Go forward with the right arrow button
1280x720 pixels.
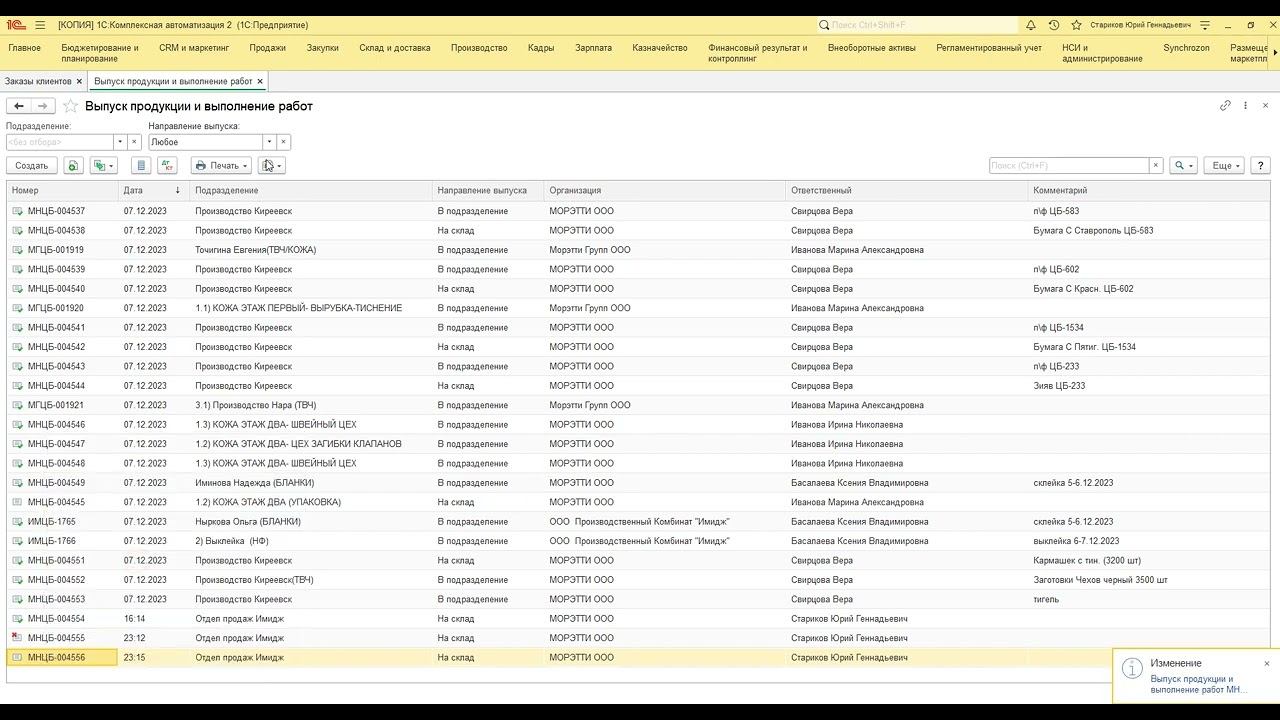42,106
